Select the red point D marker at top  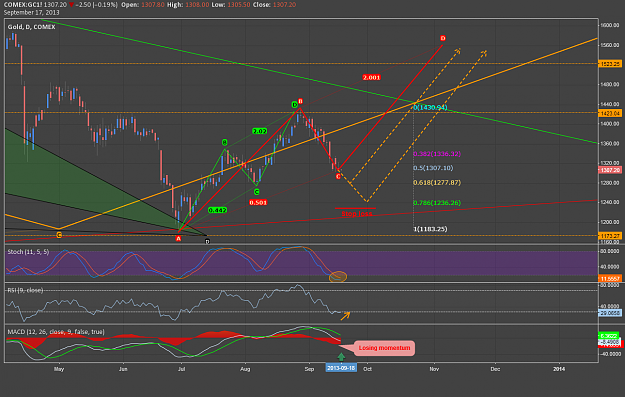pos(443,38)
